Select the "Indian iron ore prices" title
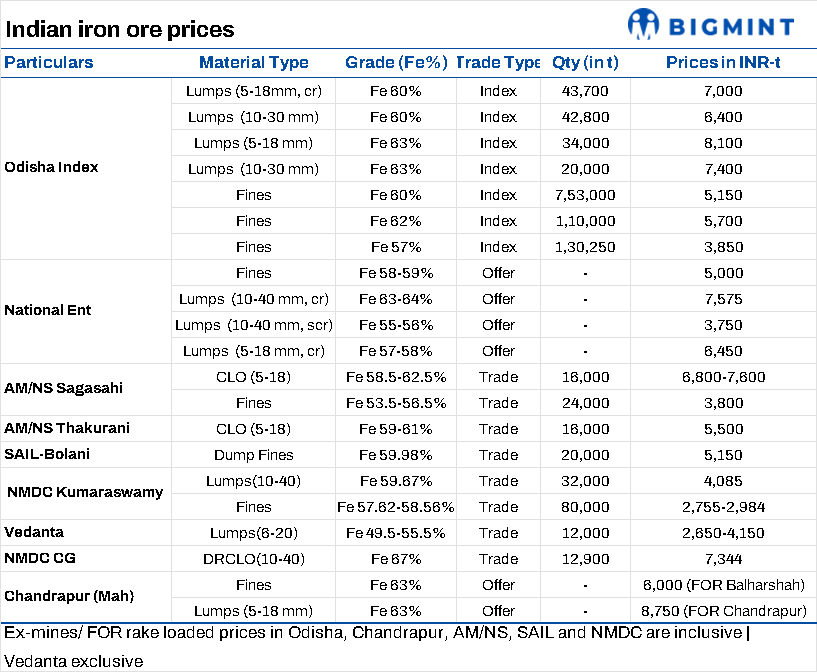 [120, 29]
